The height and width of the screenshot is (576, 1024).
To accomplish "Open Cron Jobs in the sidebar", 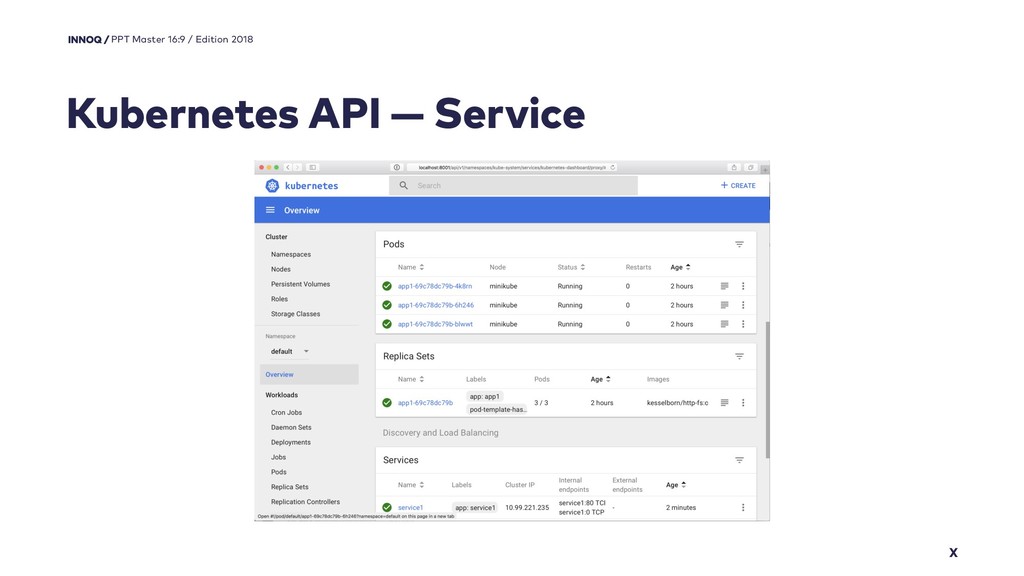I will 286,413.
